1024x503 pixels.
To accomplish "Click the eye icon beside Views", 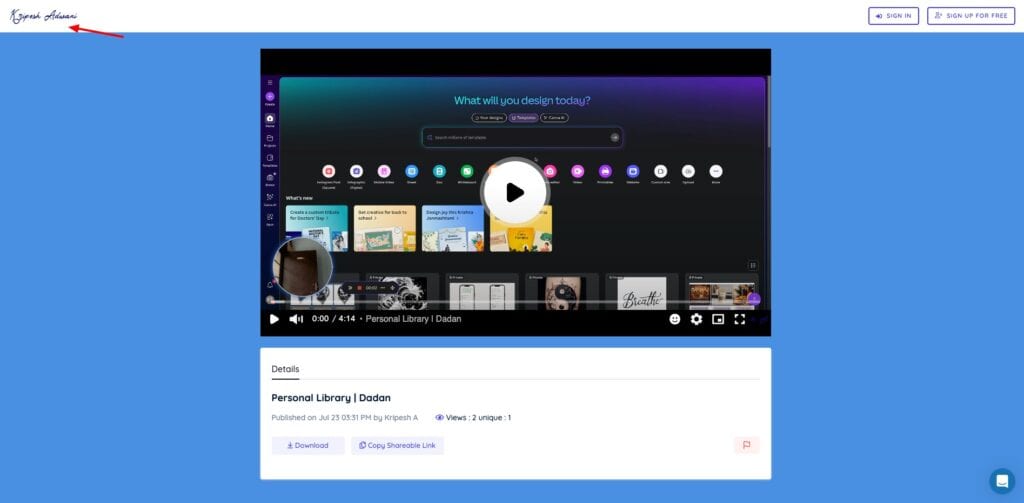I will (x=440, y=417).
